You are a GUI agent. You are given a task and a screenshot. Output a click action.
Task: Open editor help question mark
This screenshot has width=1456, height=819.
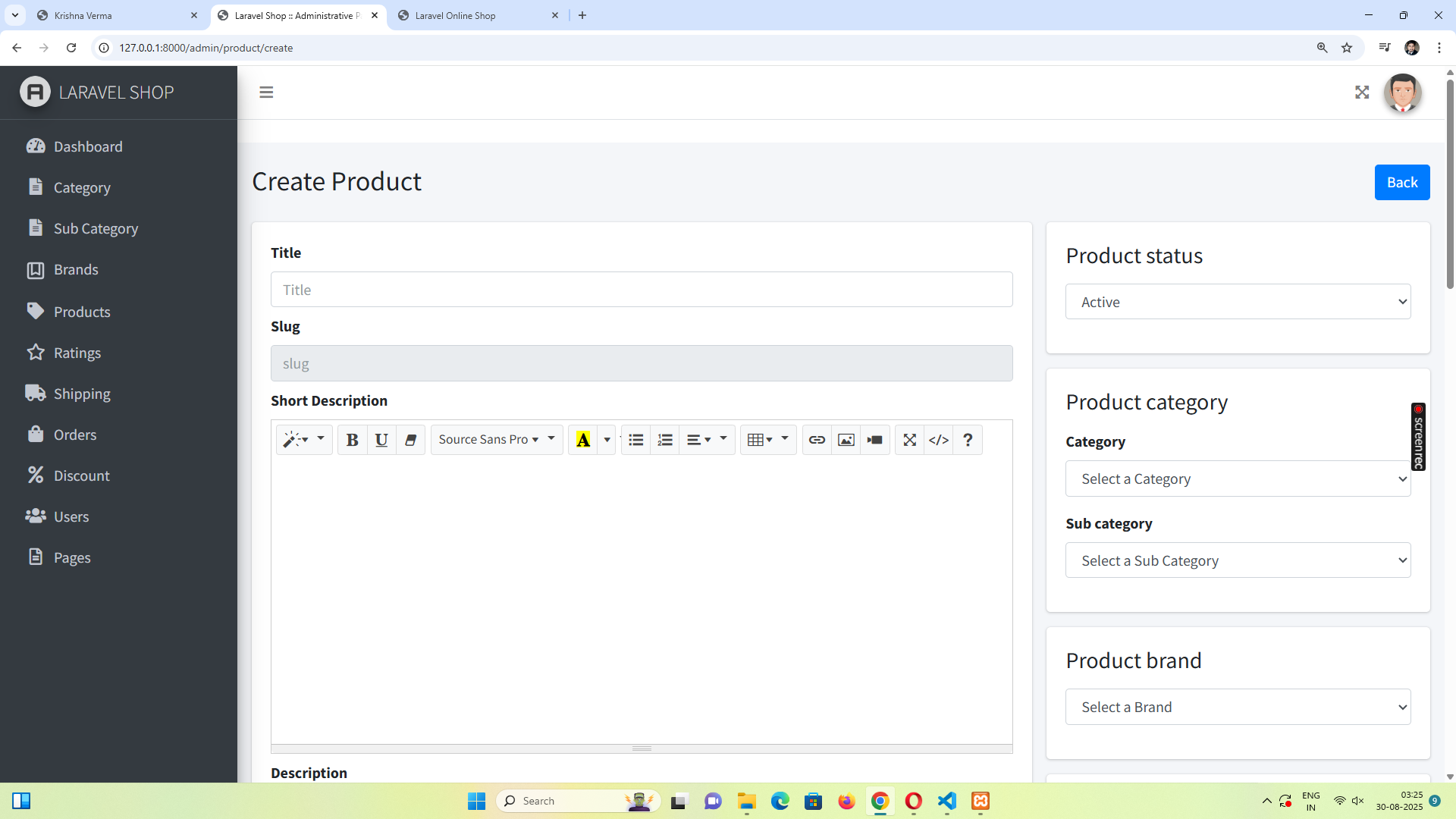pyautogui.click(x=968, y=440)
